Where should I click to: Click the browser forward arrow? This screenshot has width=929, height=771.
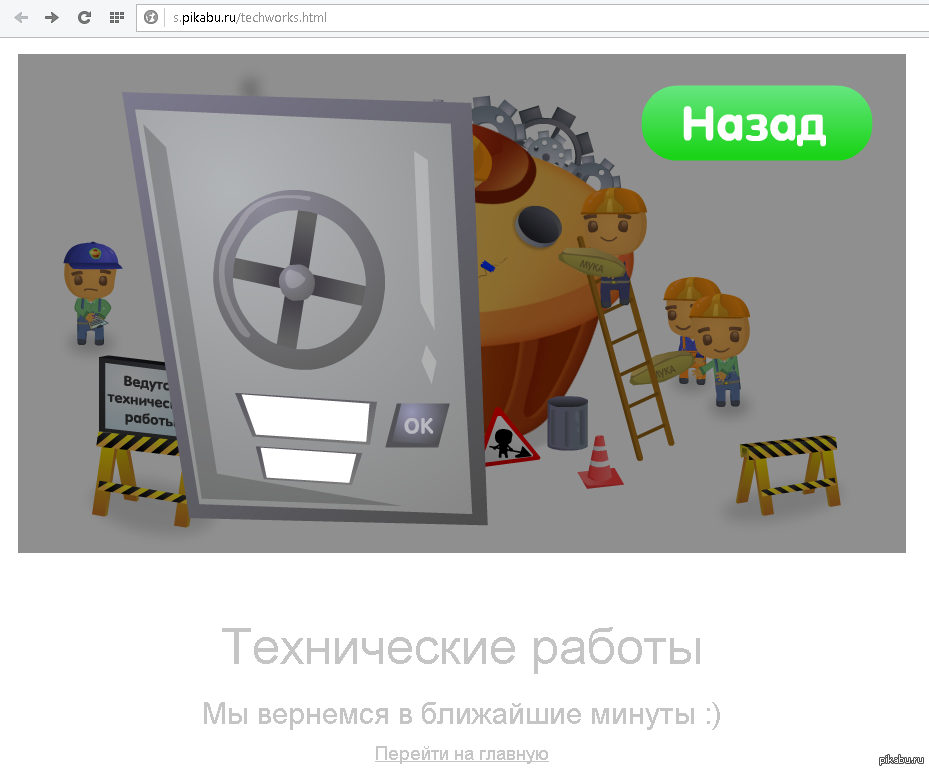[52, 18]
